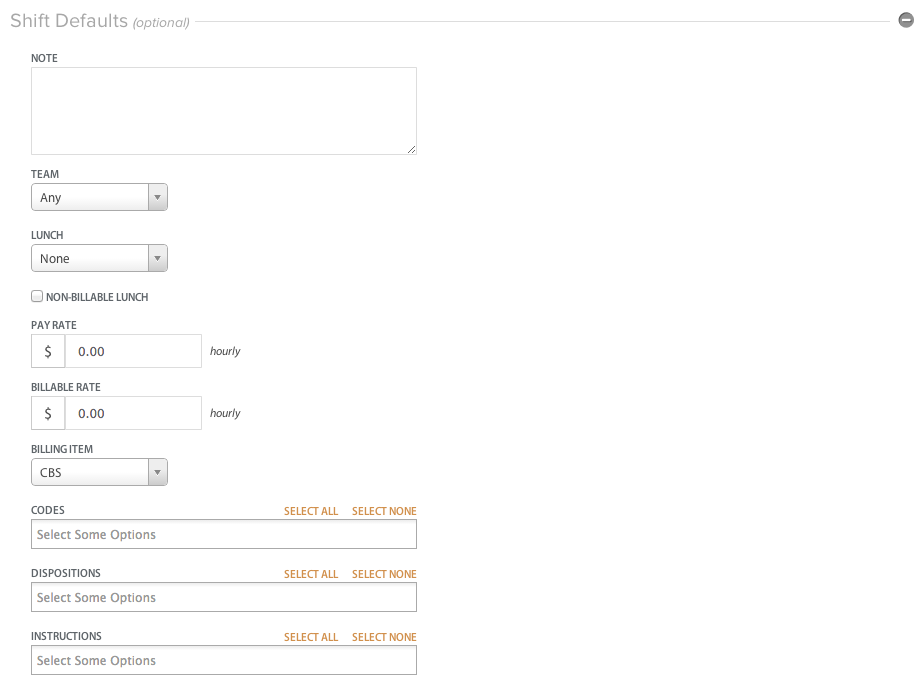The image size is (923, 689).
Task: Collapse the Shift Defaults section
Action: (x=905, y=20)
